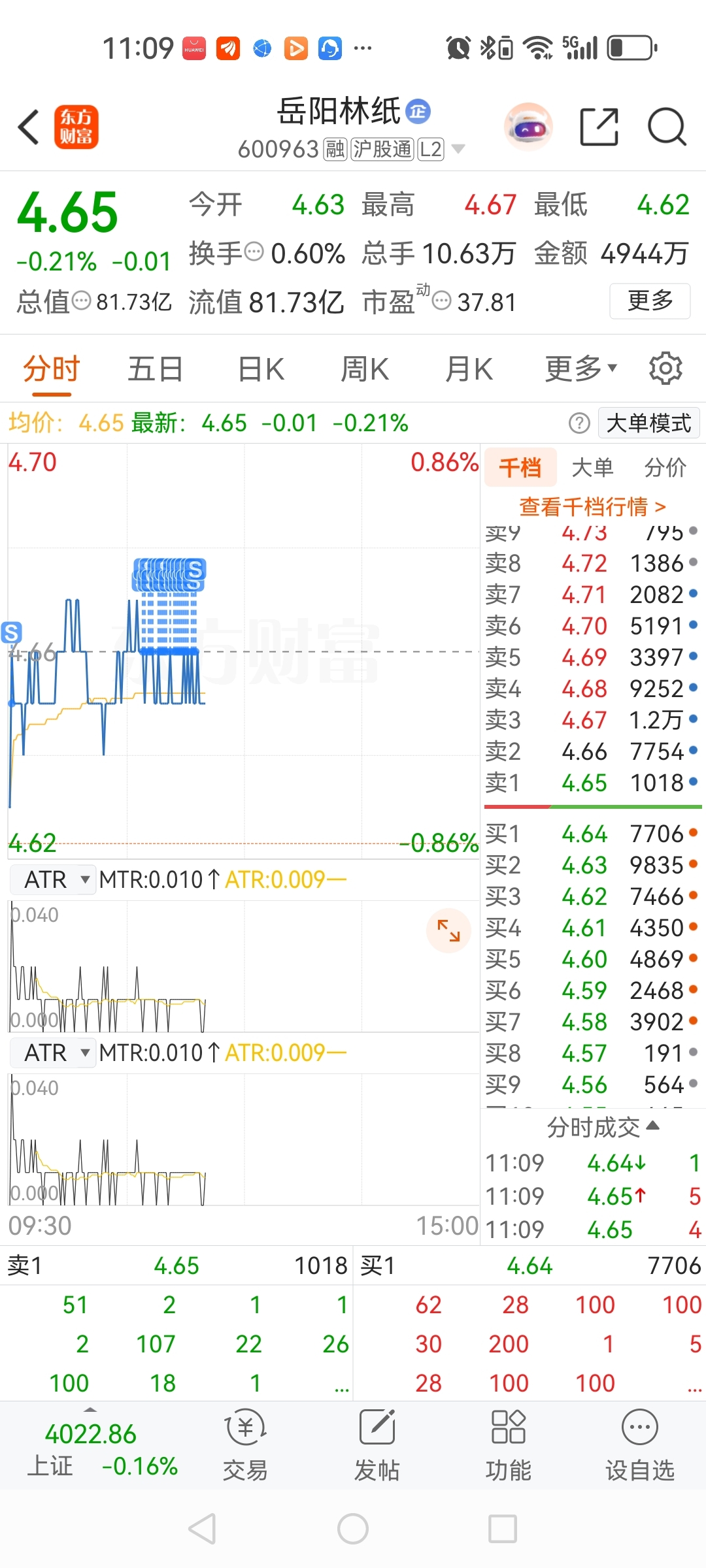Tap the first ATR indicator chart

pos(244,966)
